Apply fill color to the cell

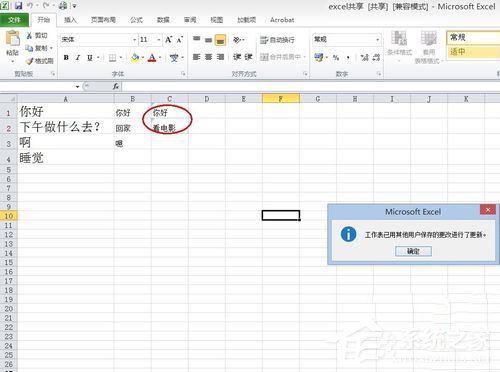click(135, 58)
